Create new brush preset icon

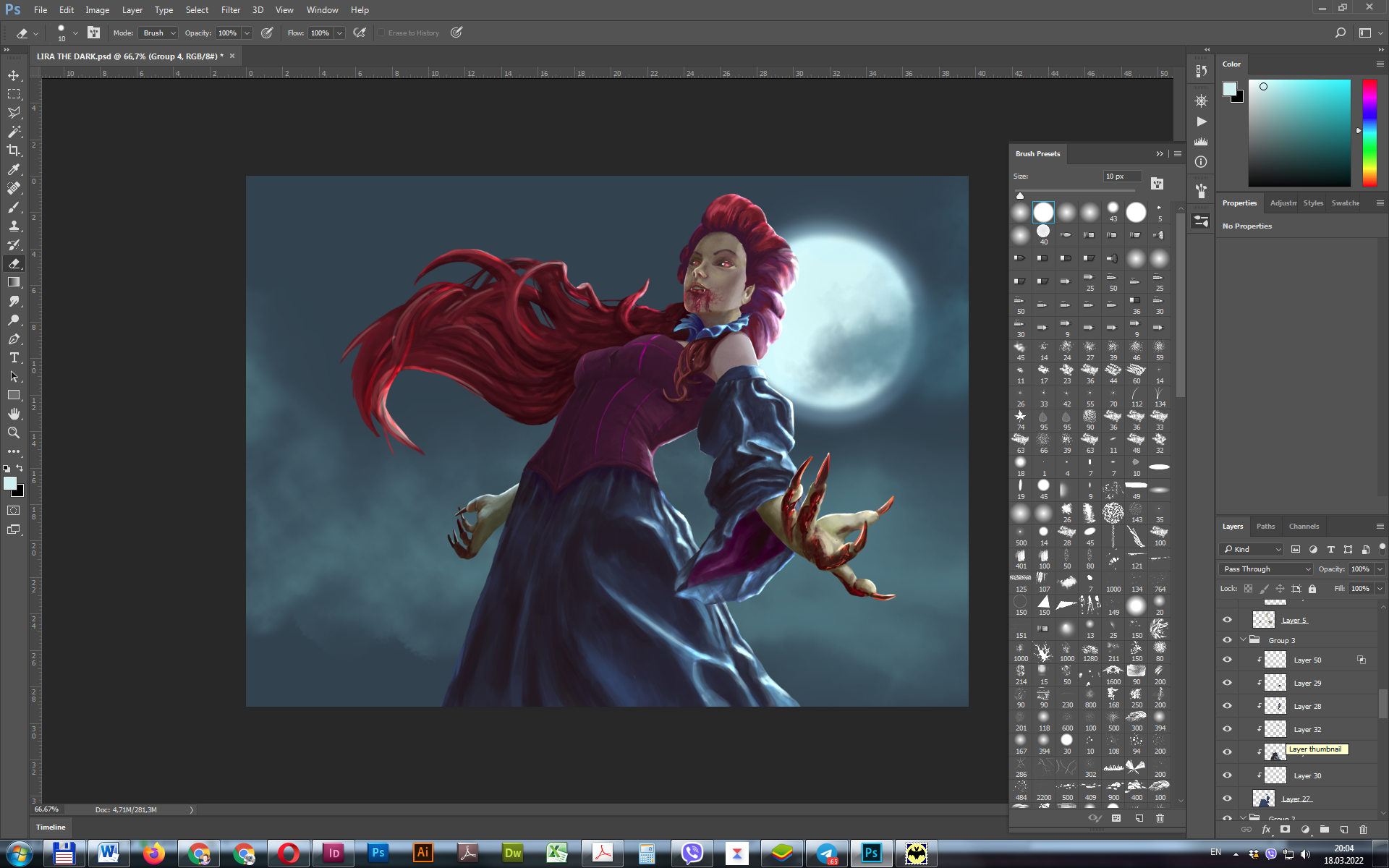click(x=1139, y=818)
